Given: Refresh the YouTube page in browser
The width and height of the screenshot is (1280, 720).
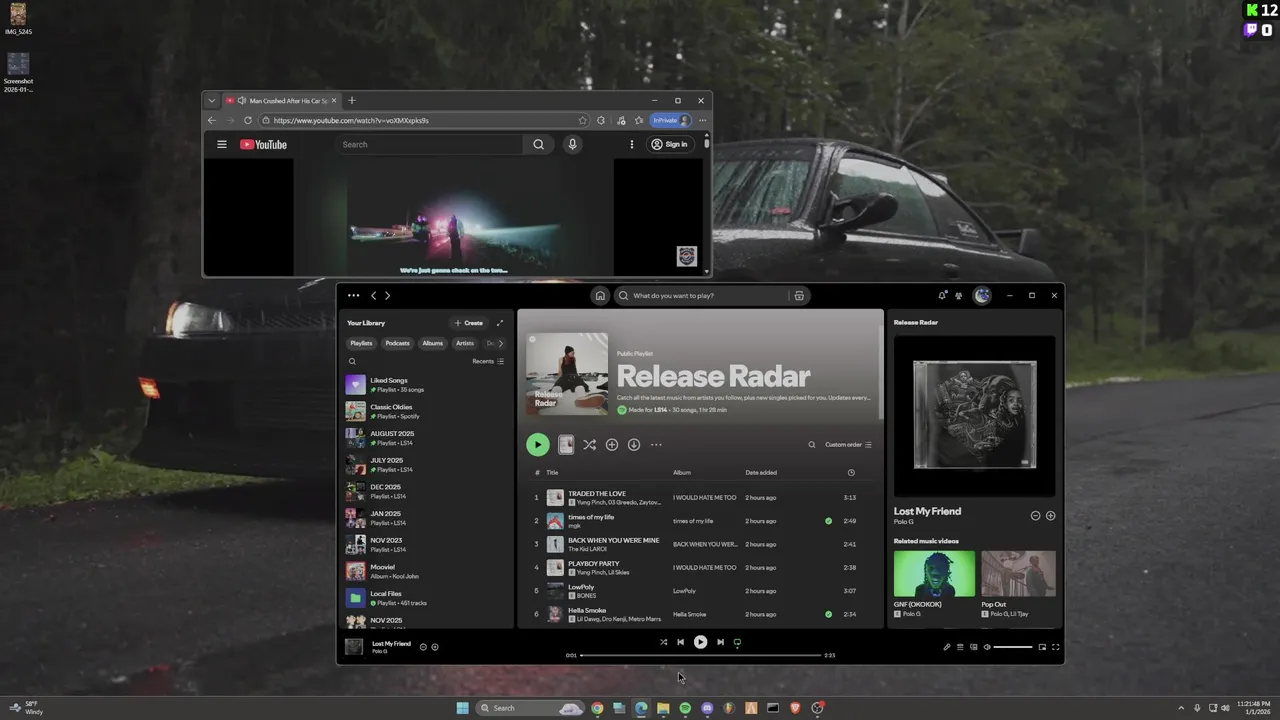Looking at the screenshot, I should (x=247, y=120).
